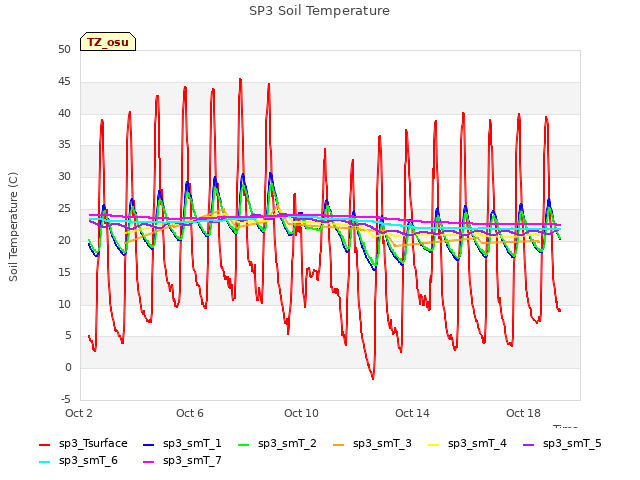
Task: Click the Oct 2 x-axis tick label
Action: pos(79,413)
